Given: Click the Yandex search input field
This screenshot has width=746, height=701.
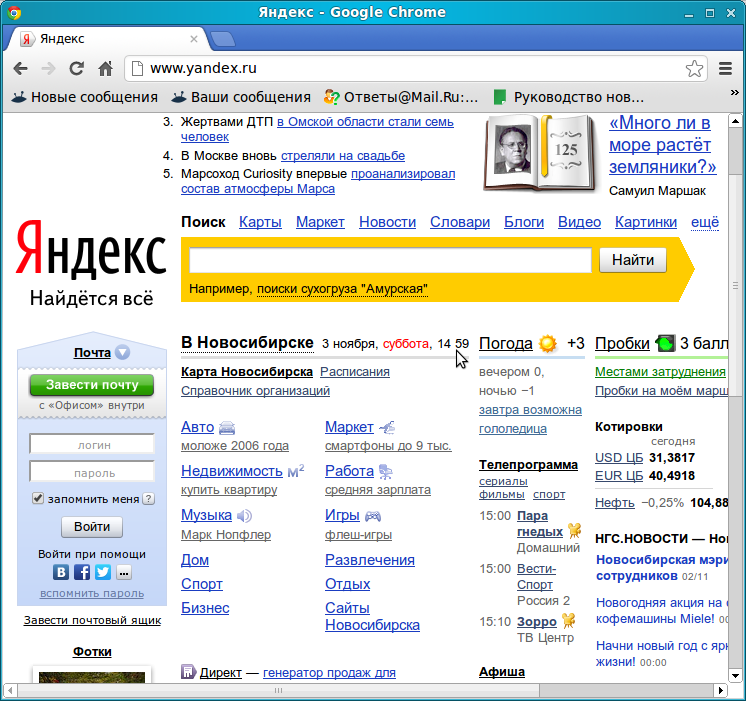Looking at the screenshot, I should click(x=390, y=260).
